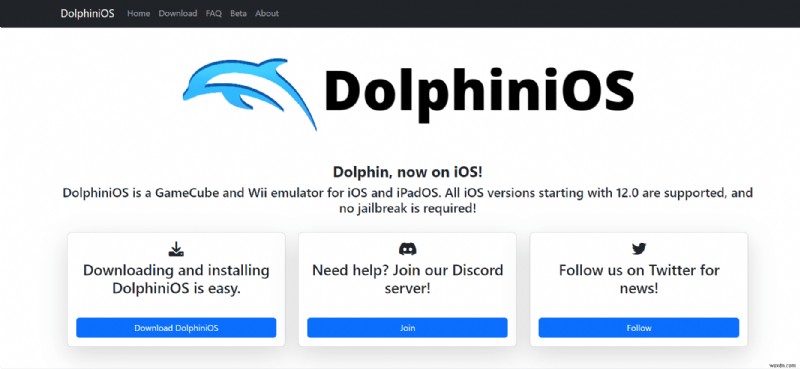Open the Home nav item

139,14
